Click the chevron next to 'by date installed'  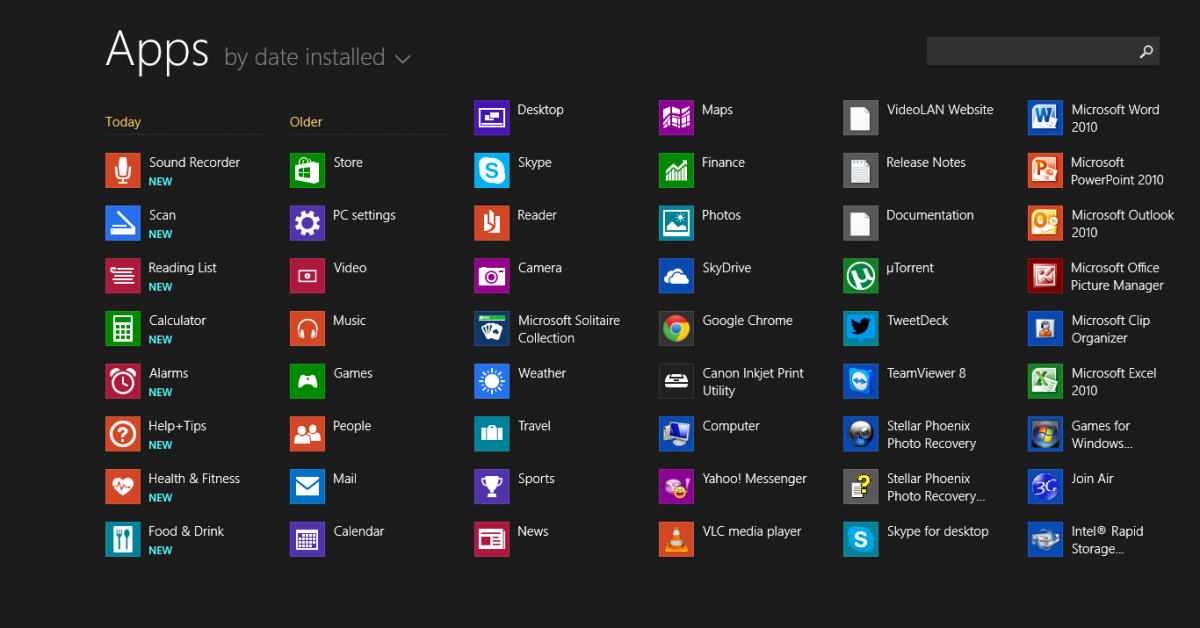tap(403, 59)
